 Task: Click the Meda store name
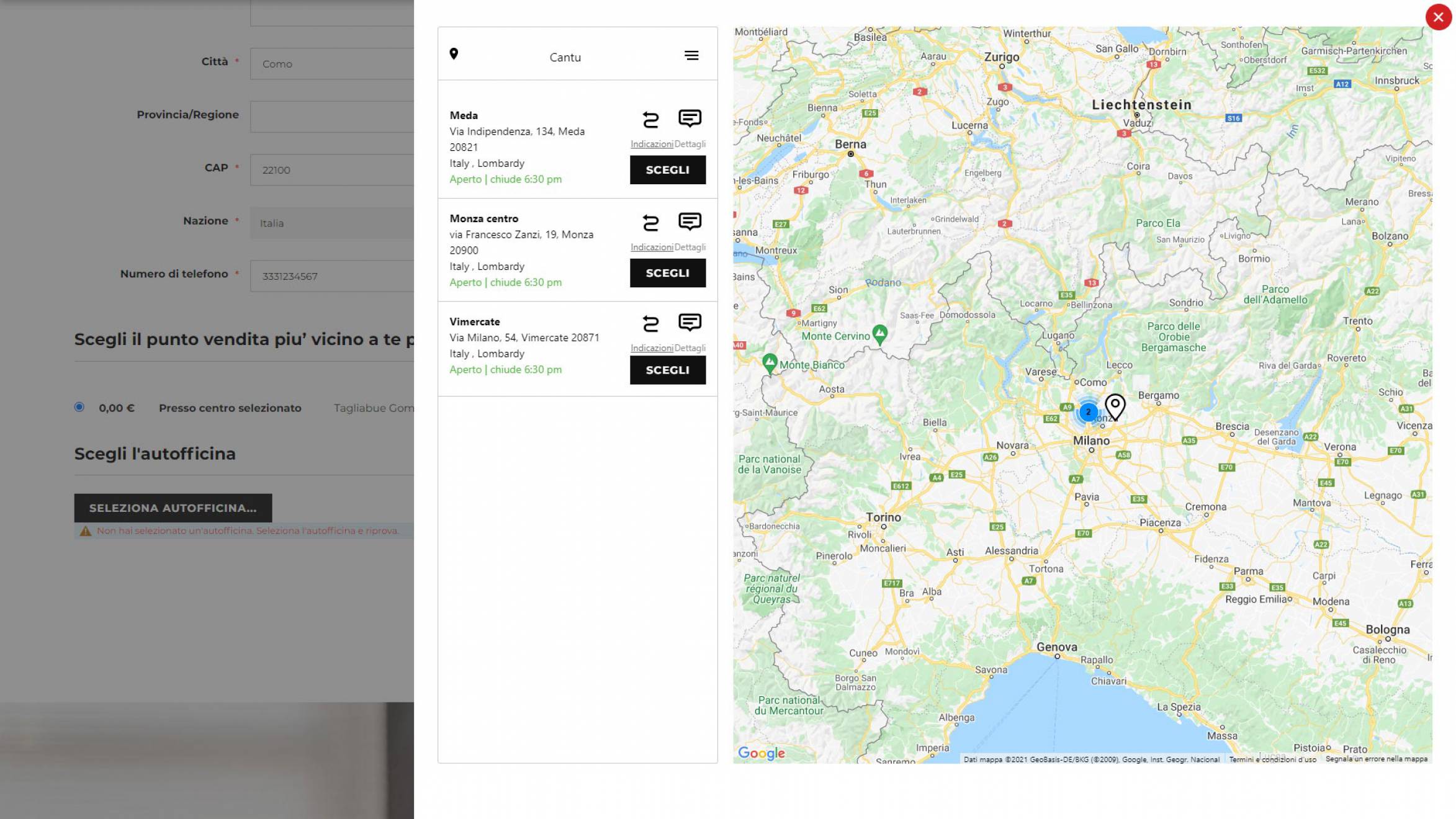pos(464,115)
